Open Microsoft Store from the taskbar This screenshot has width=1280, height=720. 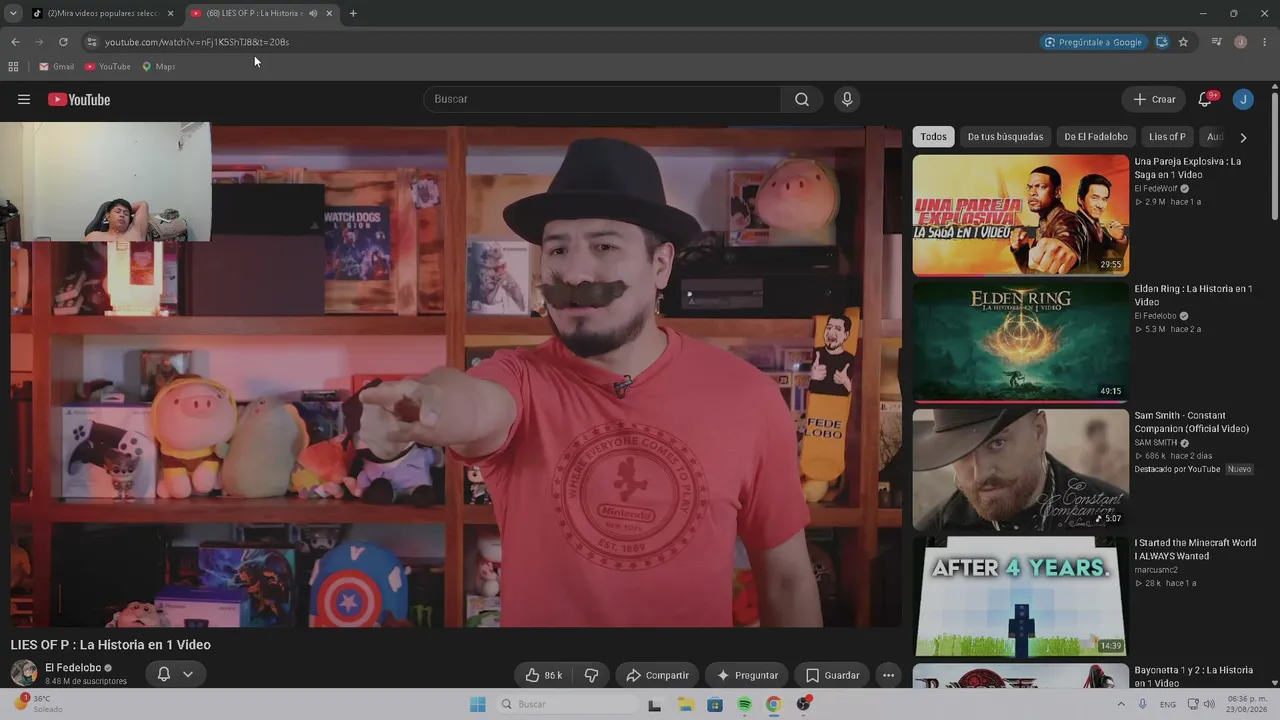(715, 704)
